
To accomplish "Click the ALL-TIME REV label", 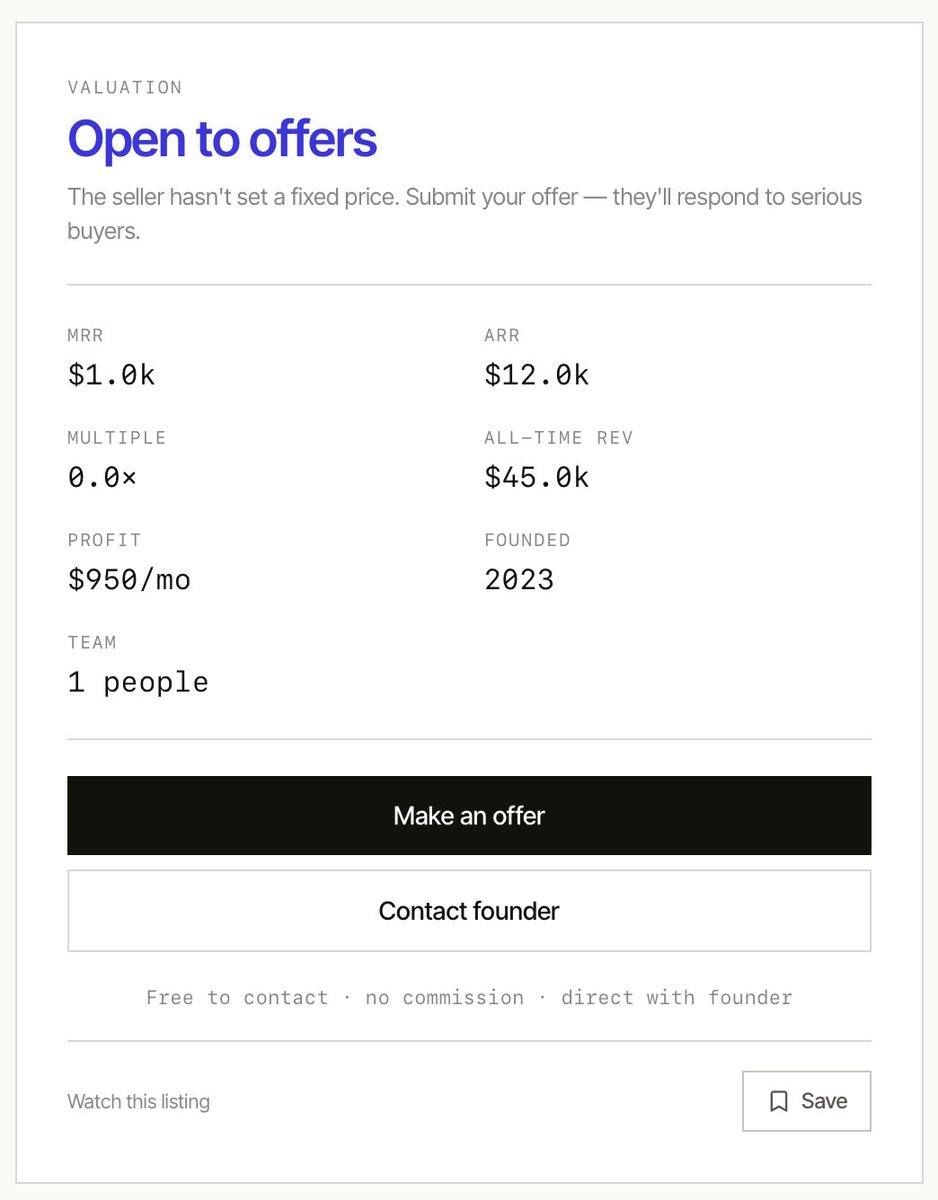I will [559, 438].
